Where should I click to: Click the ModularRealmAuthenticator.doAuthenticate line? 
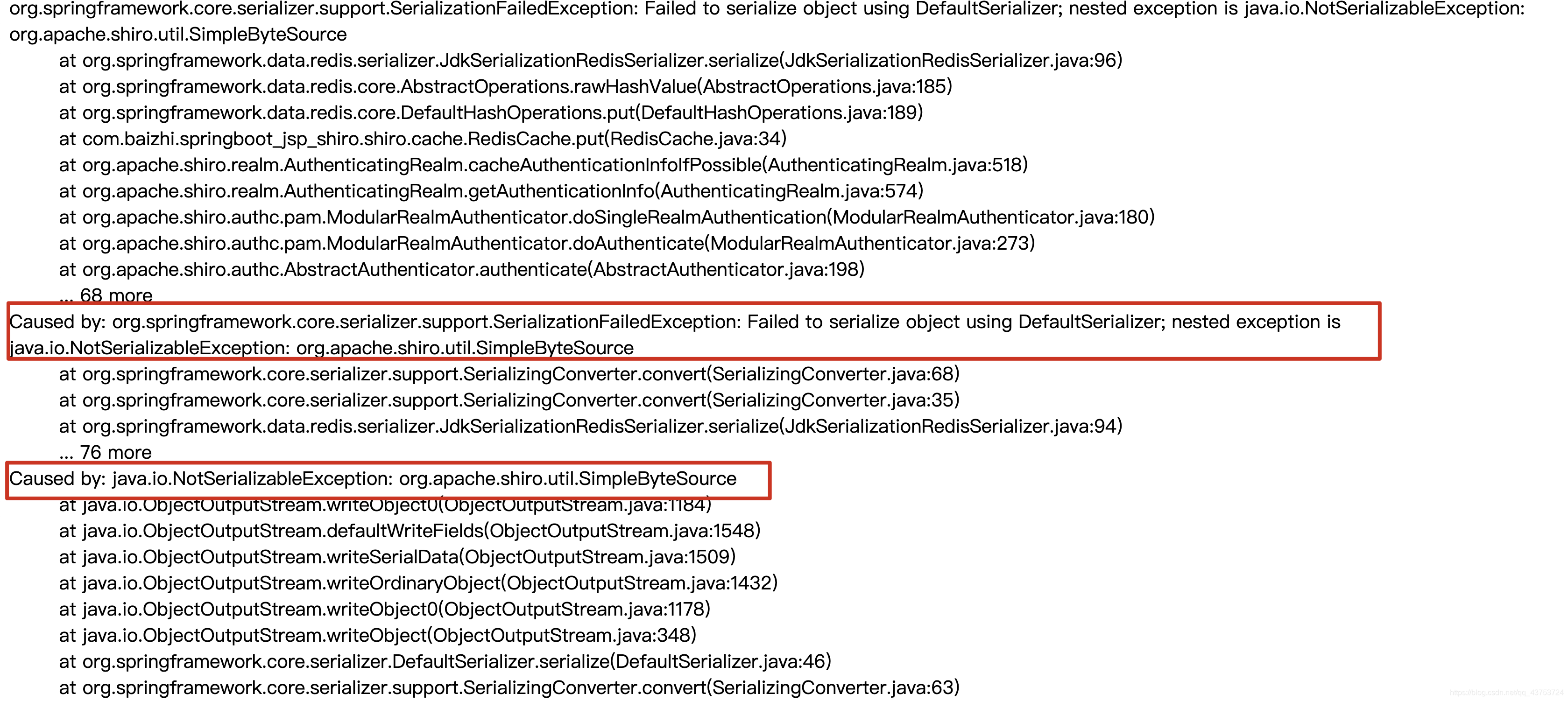point(547,244)
